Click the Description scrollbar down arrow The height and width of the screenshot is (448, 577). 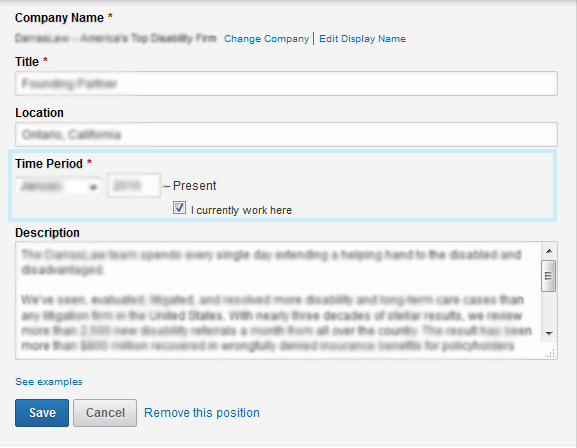549,334
